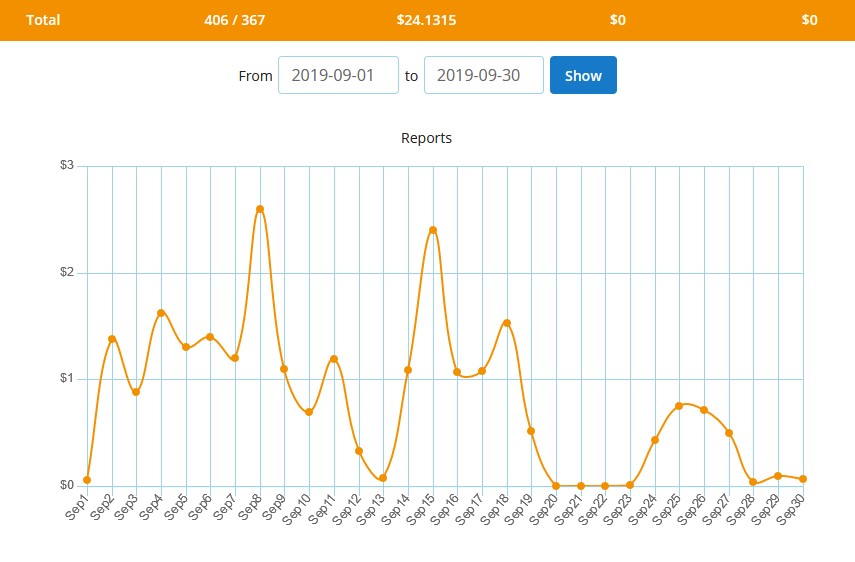This screenshot has height=562, width=855.
Task: Click the to date field 2019-09-30
Action: pyautogui.click(x=484, y=75)
